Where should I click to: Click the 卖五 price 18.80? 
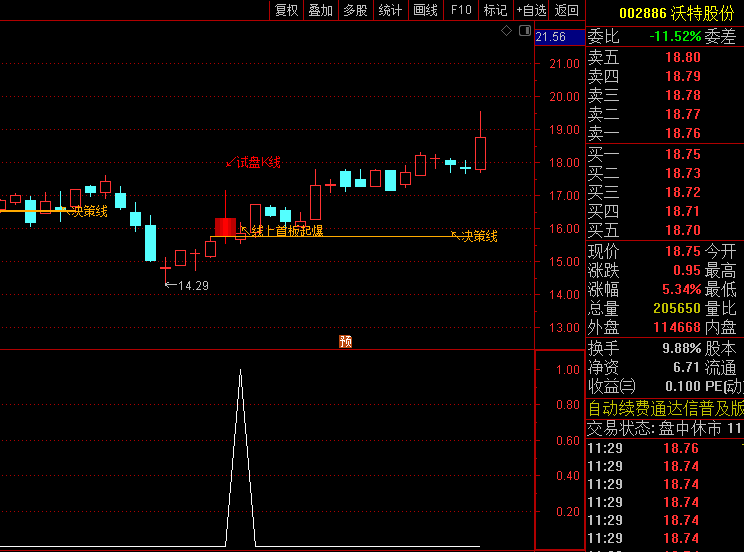tap(683, 57)
